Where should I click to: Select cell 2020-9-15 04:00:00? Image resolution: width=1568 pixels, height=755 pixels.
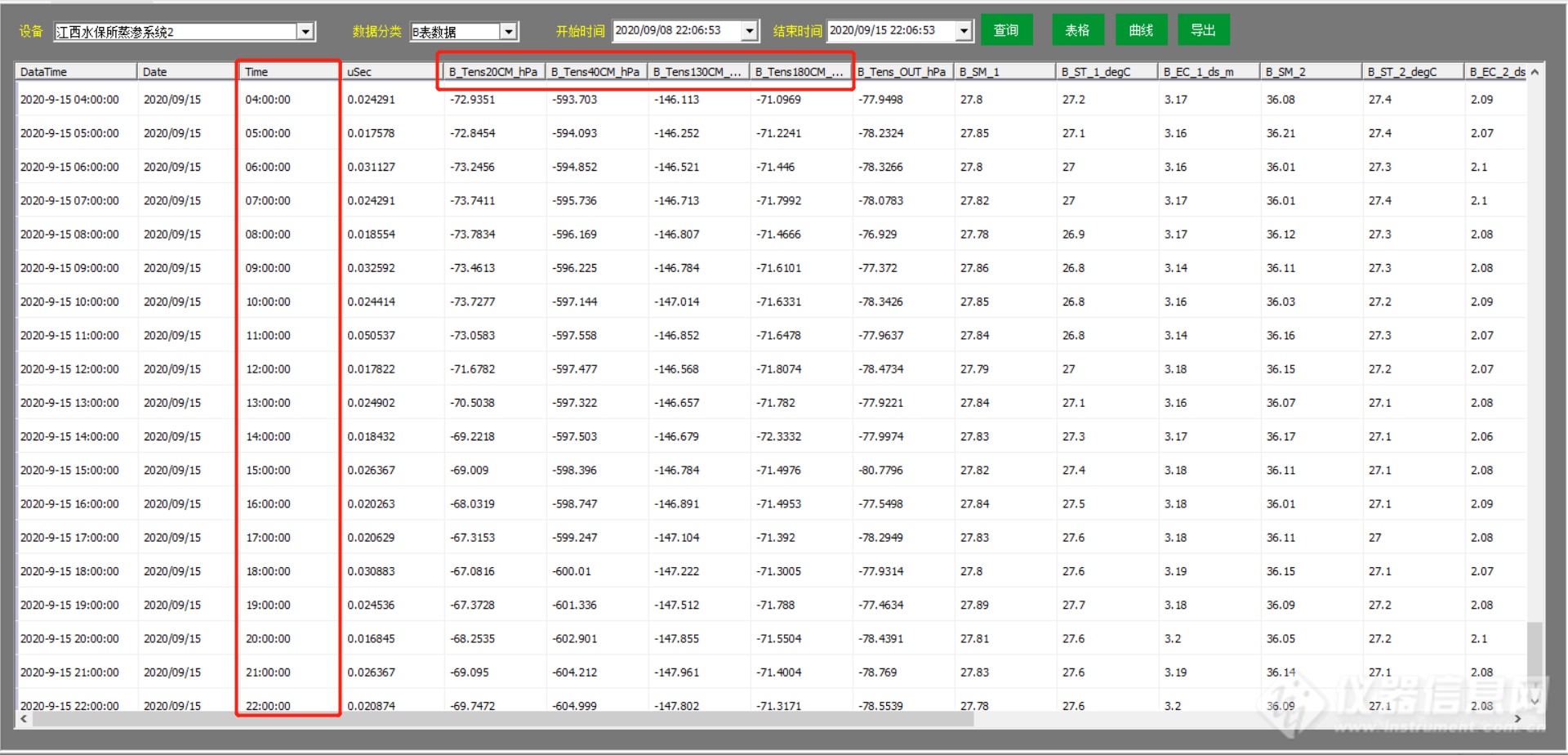click(69, 100)
